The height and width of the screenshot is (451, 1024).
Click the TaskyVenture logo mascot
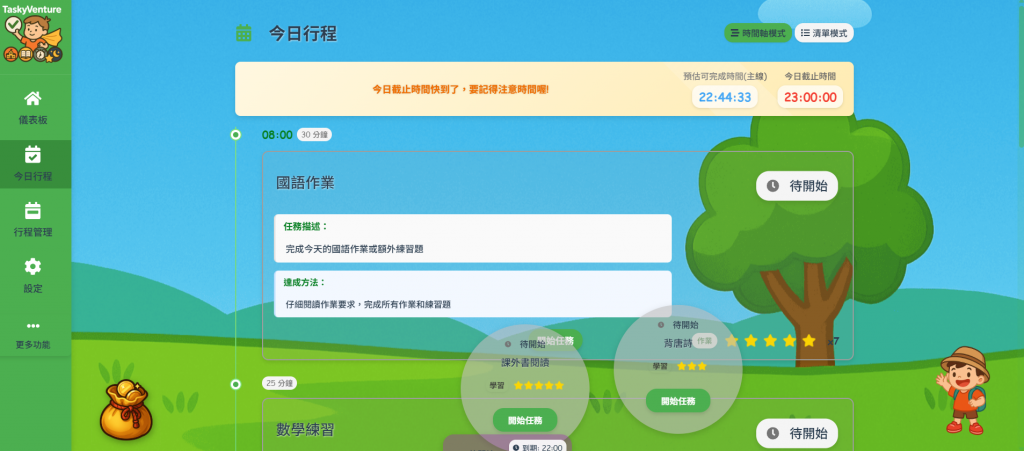pyautogui.click(x=33, y=38)
